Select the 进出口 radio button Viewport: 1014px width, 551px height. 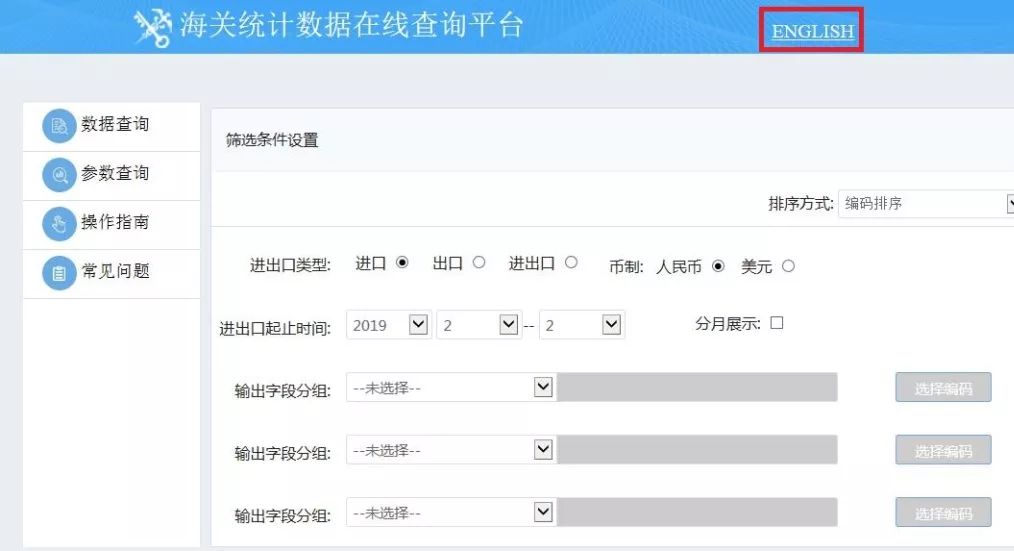tap(571, 263)
